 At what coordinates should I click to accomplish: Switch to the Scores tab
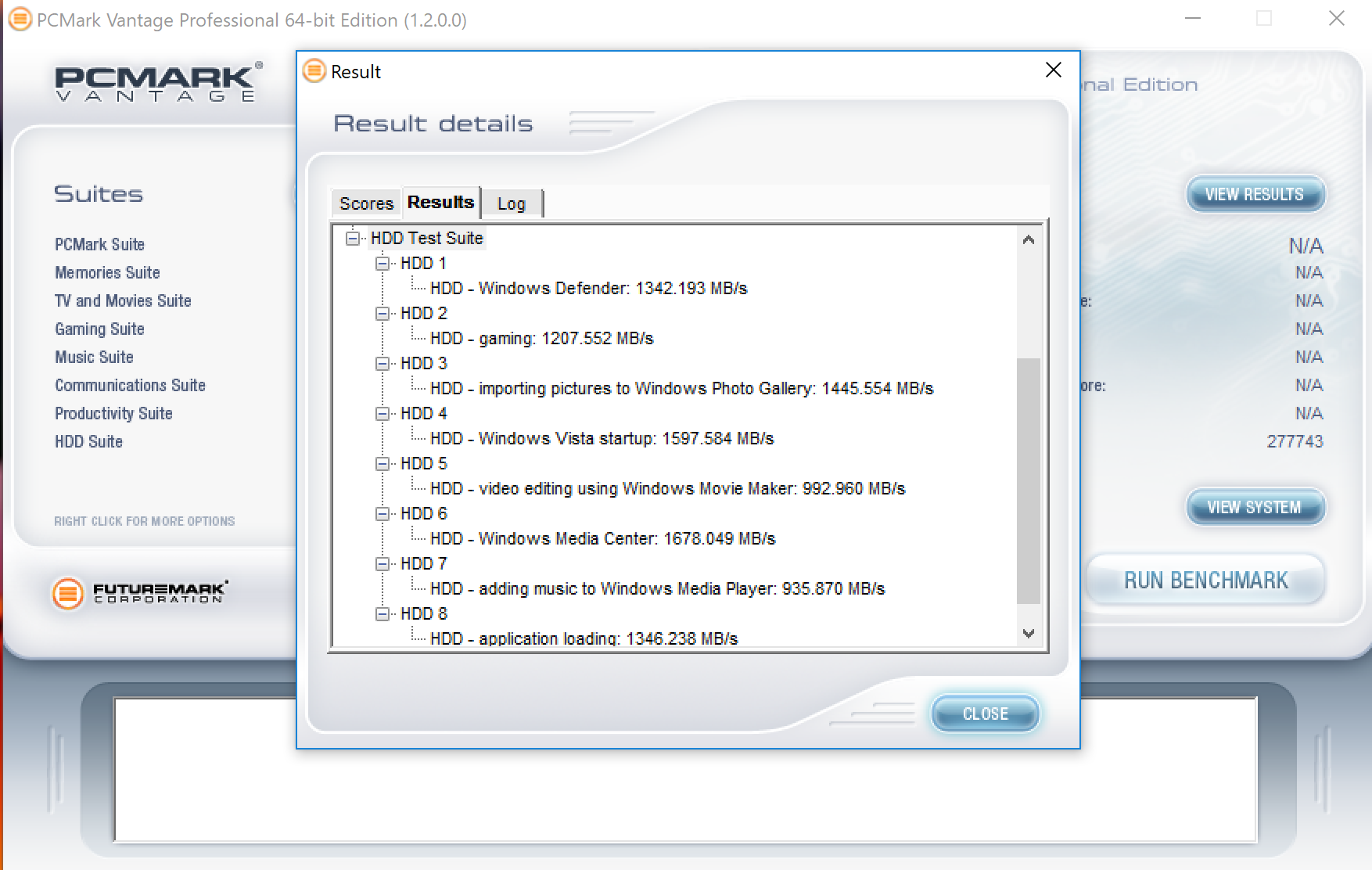[366, 203]
